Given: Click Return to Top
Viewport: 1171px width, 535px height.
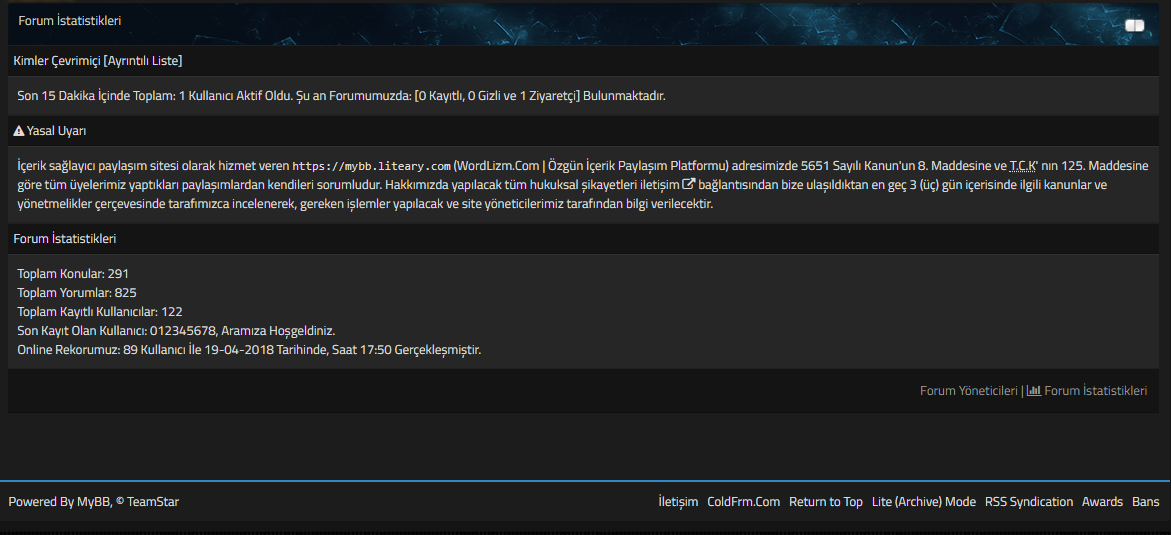Looking at the screenshot, I should [825, 502].
